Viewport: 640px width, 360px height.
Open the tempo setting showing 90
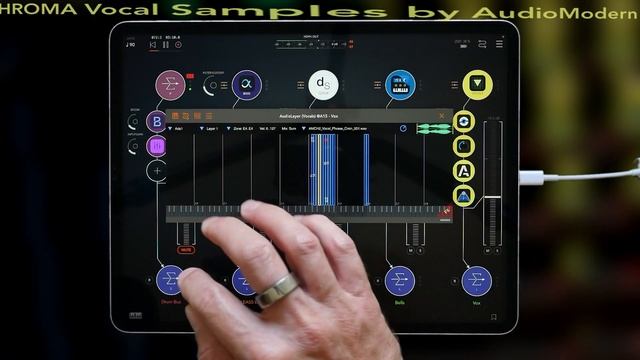(x=131, y=44)
